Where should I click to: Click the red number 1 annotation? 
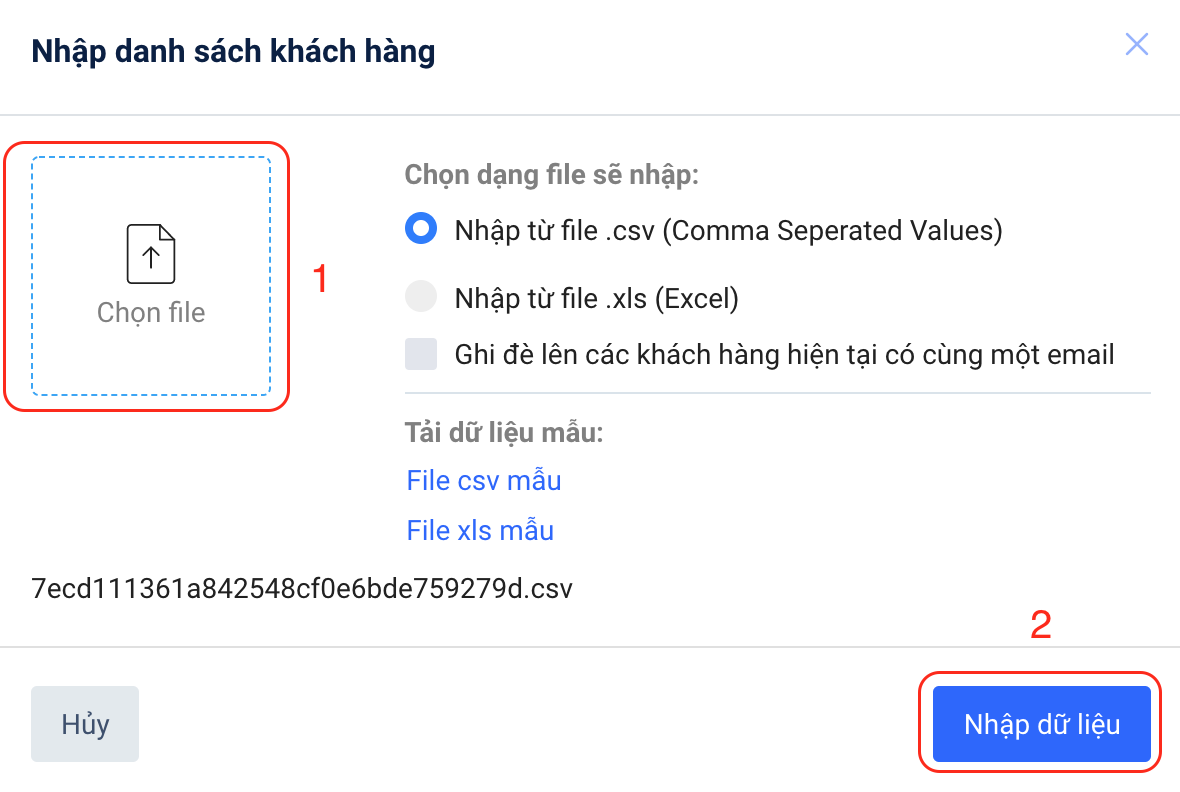[320, 280]
